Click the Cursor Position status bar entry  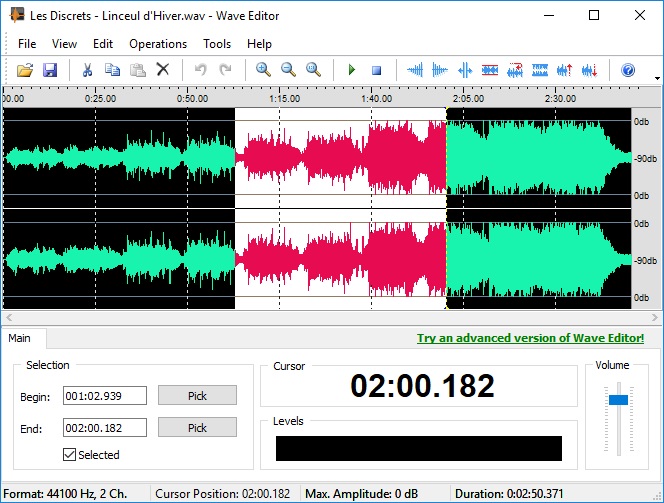(223, 494)
